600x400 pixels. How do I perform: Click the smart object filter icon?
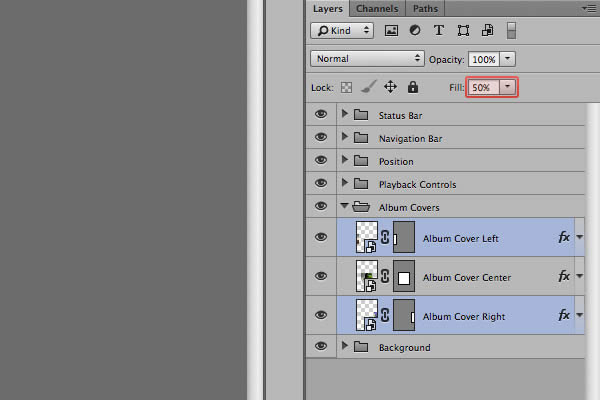point(487,31)
